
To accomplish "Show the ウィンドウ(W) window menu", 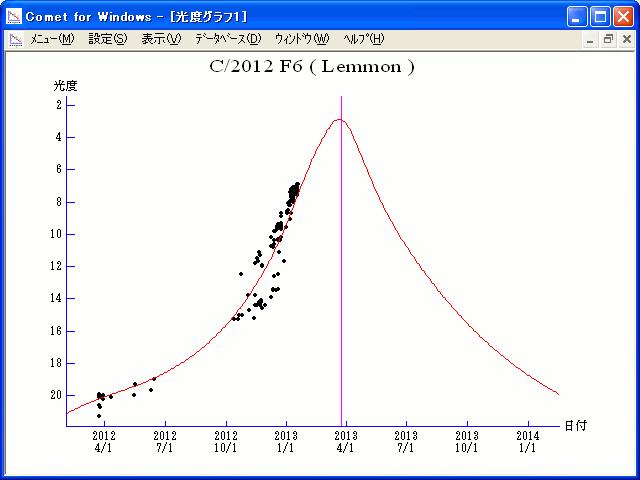I will tap(301, 40).
